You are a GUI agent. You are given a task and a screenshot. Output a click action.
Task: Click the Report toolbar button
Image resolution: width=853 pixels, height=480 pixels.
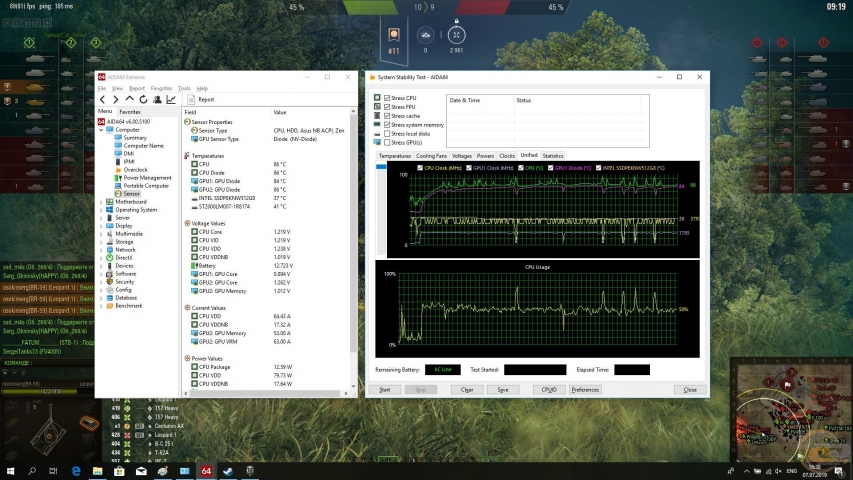point(201,100)
